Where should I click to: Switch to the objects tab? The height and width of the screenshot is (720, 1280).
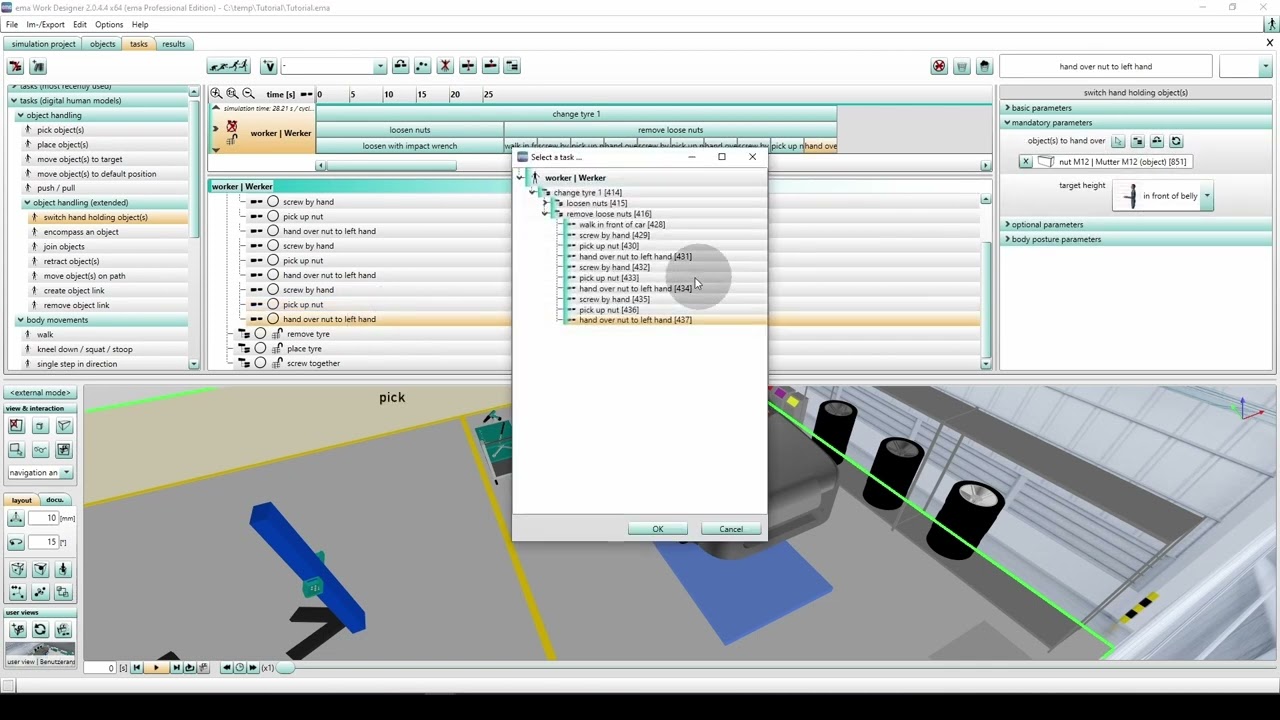[x=103, y=44]
